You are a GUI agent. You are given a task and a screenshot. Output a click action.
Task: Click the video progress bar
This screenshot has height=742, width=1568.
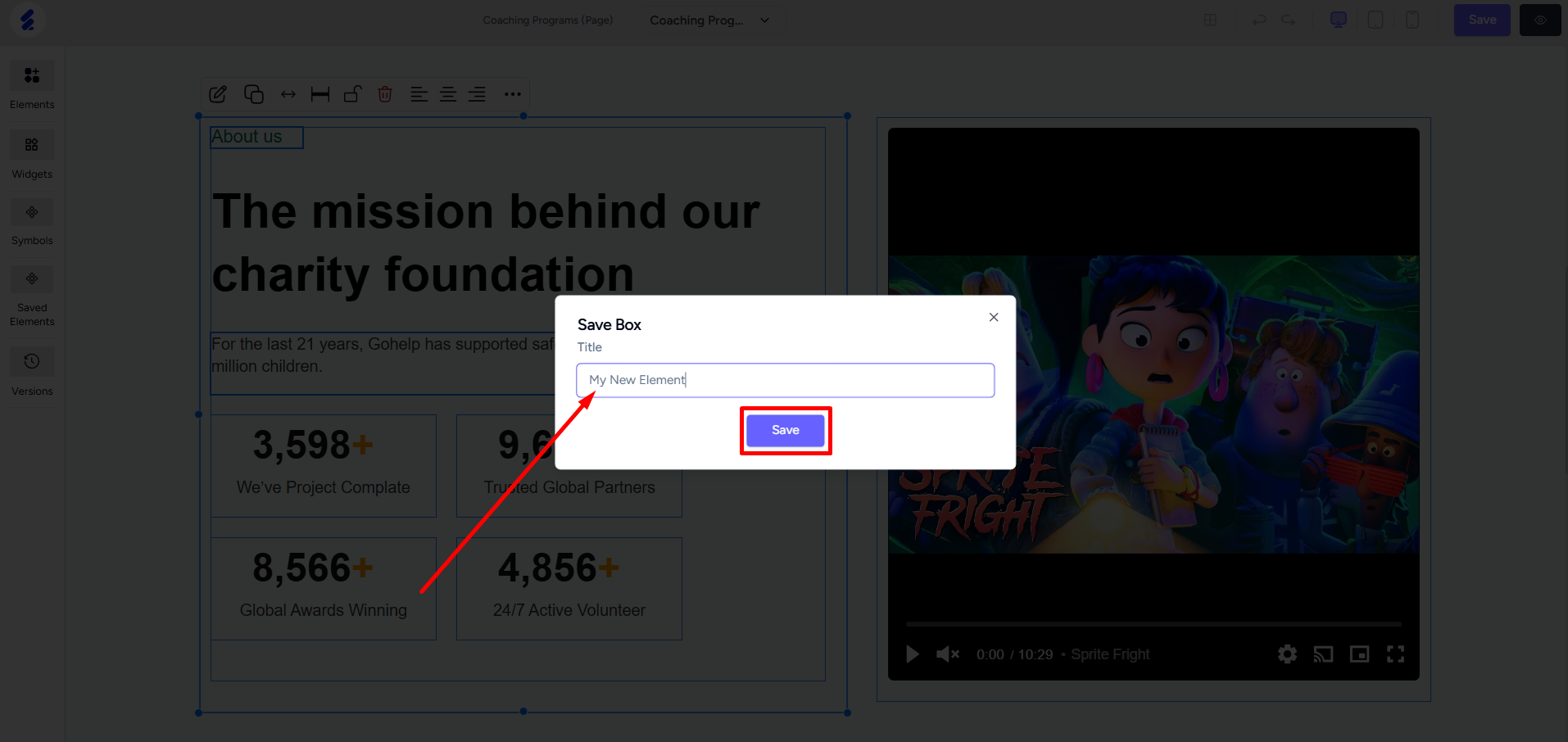point(1153,624)
